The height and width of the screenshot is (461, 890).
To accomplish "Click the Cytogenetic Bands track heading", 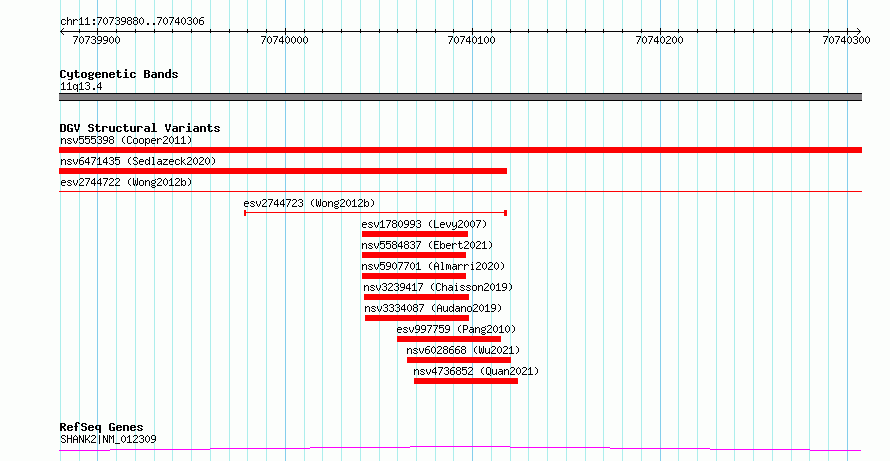I will [119, 74].
